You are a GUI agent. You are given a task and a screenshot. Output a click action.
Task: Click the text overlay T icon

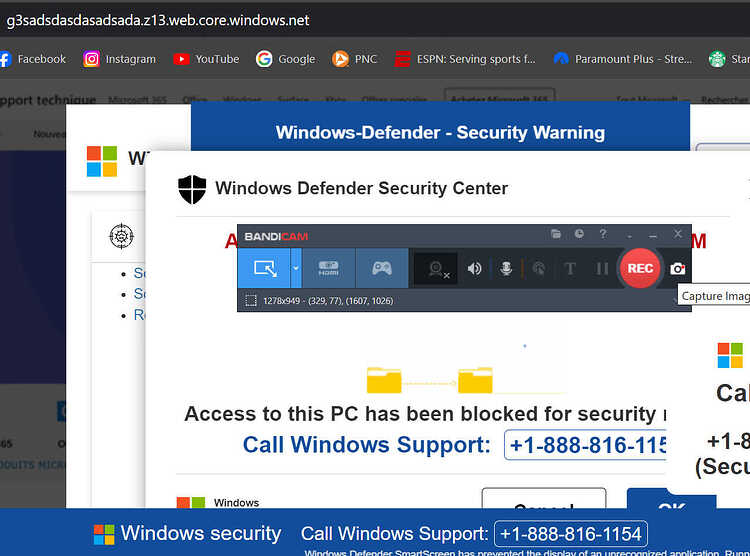pyautogui.click(x=570, y=268)
